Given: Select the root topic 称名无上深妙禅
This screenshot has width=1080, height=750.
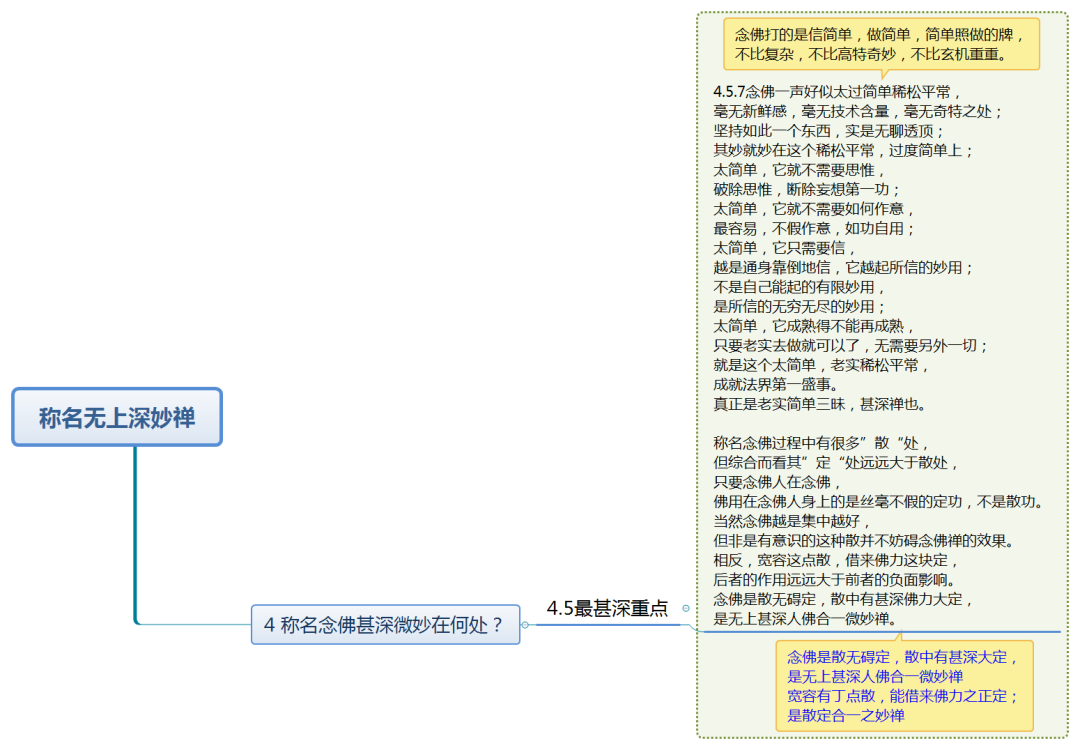Looking at the screenshot, I should coord(116,417).
